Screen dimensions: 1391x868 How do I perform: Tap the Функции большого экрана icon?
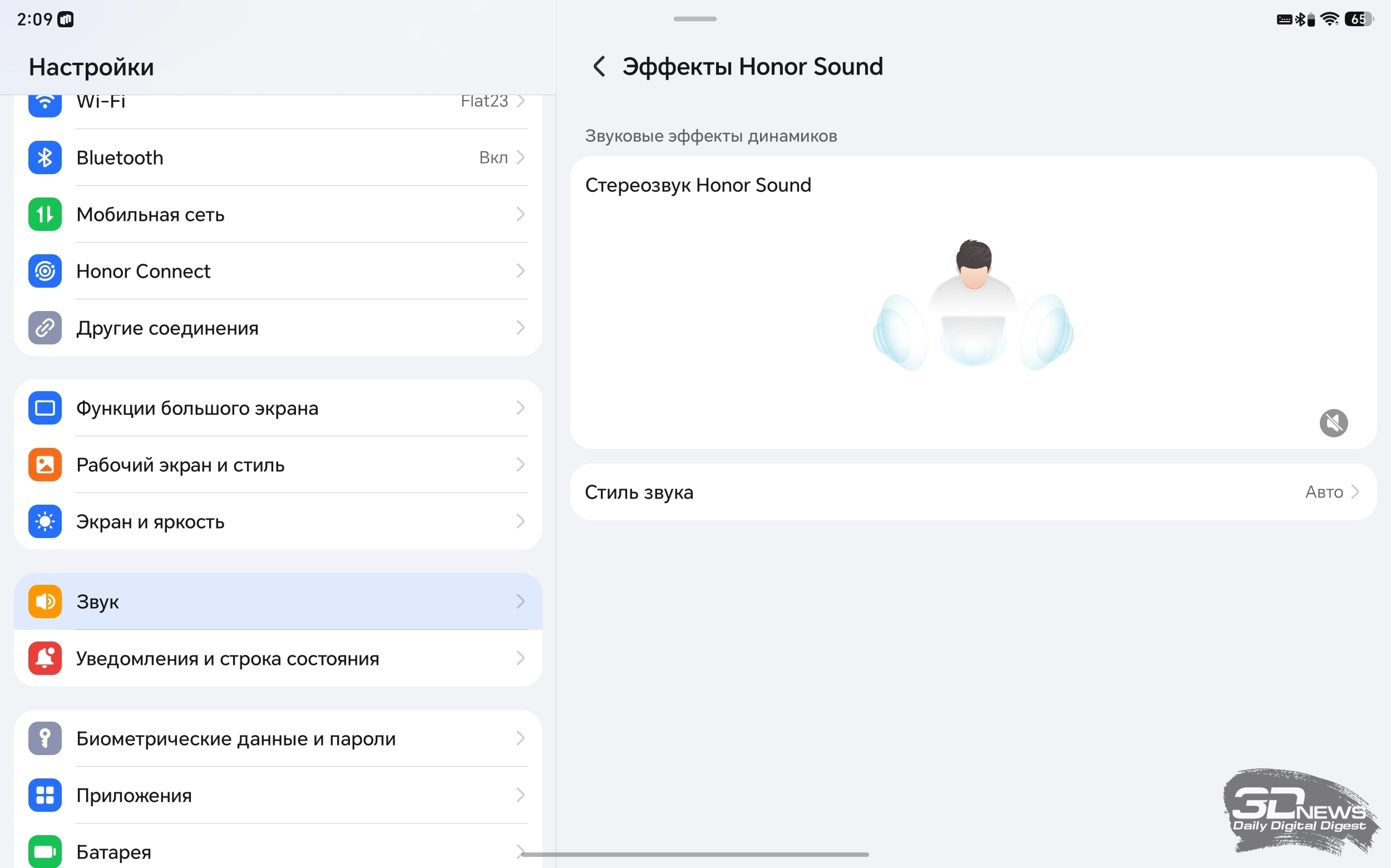click(45, 408)
